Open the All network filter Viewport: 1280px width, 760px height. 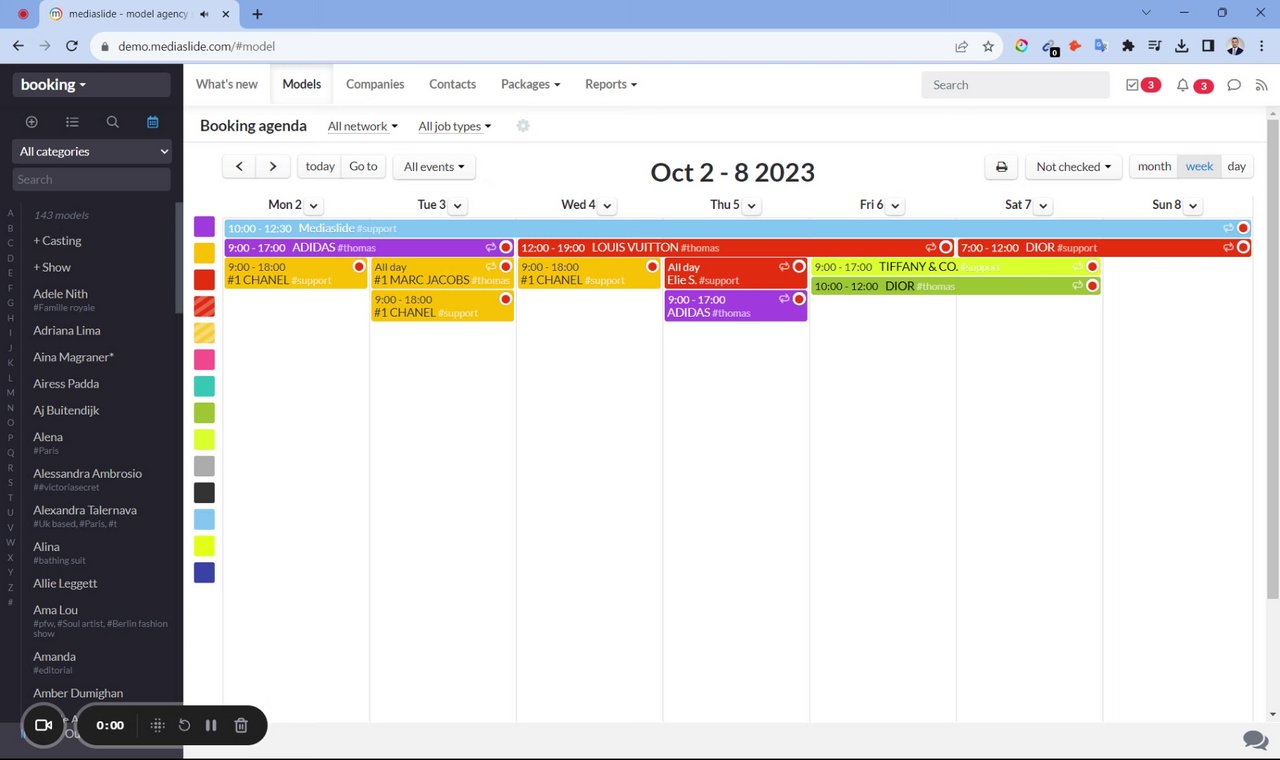(363, 126)
